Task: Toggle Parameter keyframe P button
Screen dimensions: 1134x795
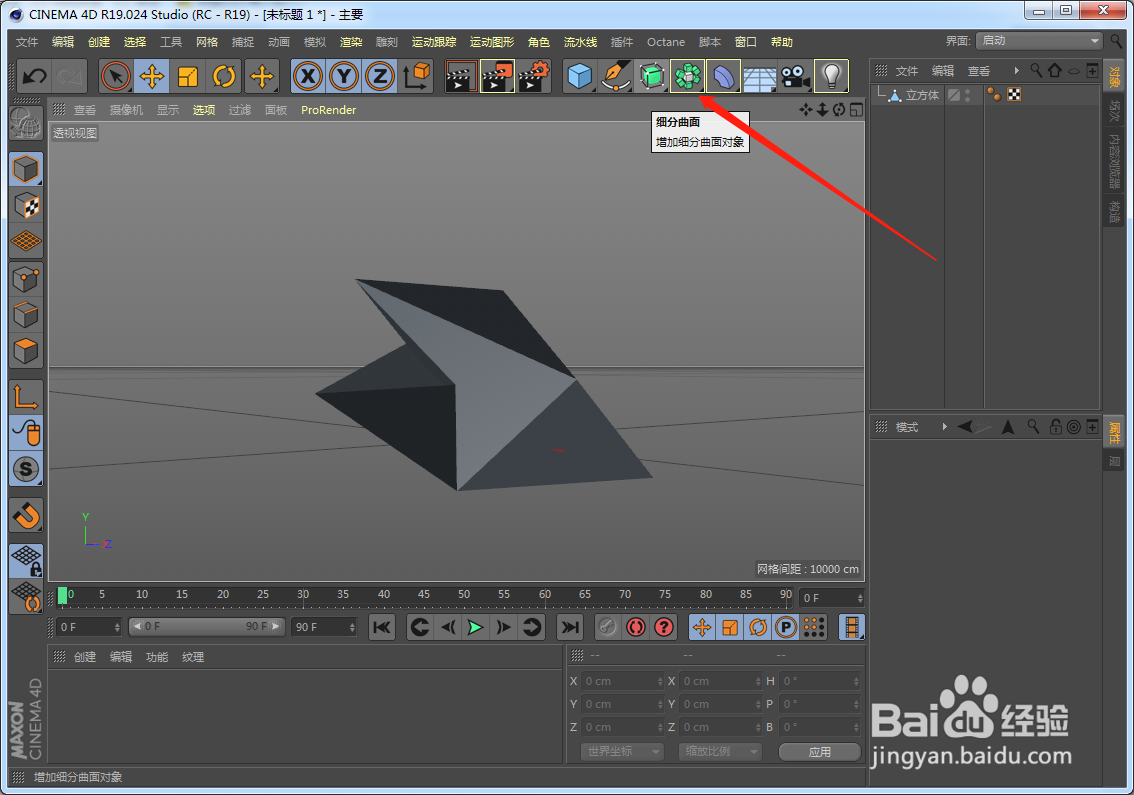Action: 785,627
